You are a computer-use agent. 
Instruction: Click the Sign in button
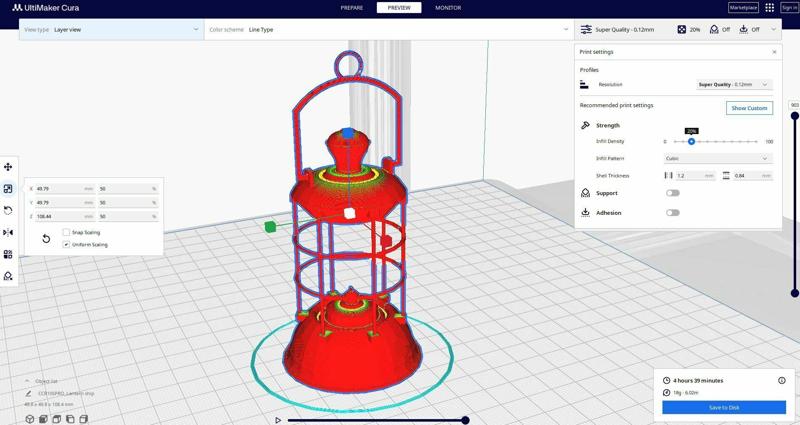tap(790, 8)
